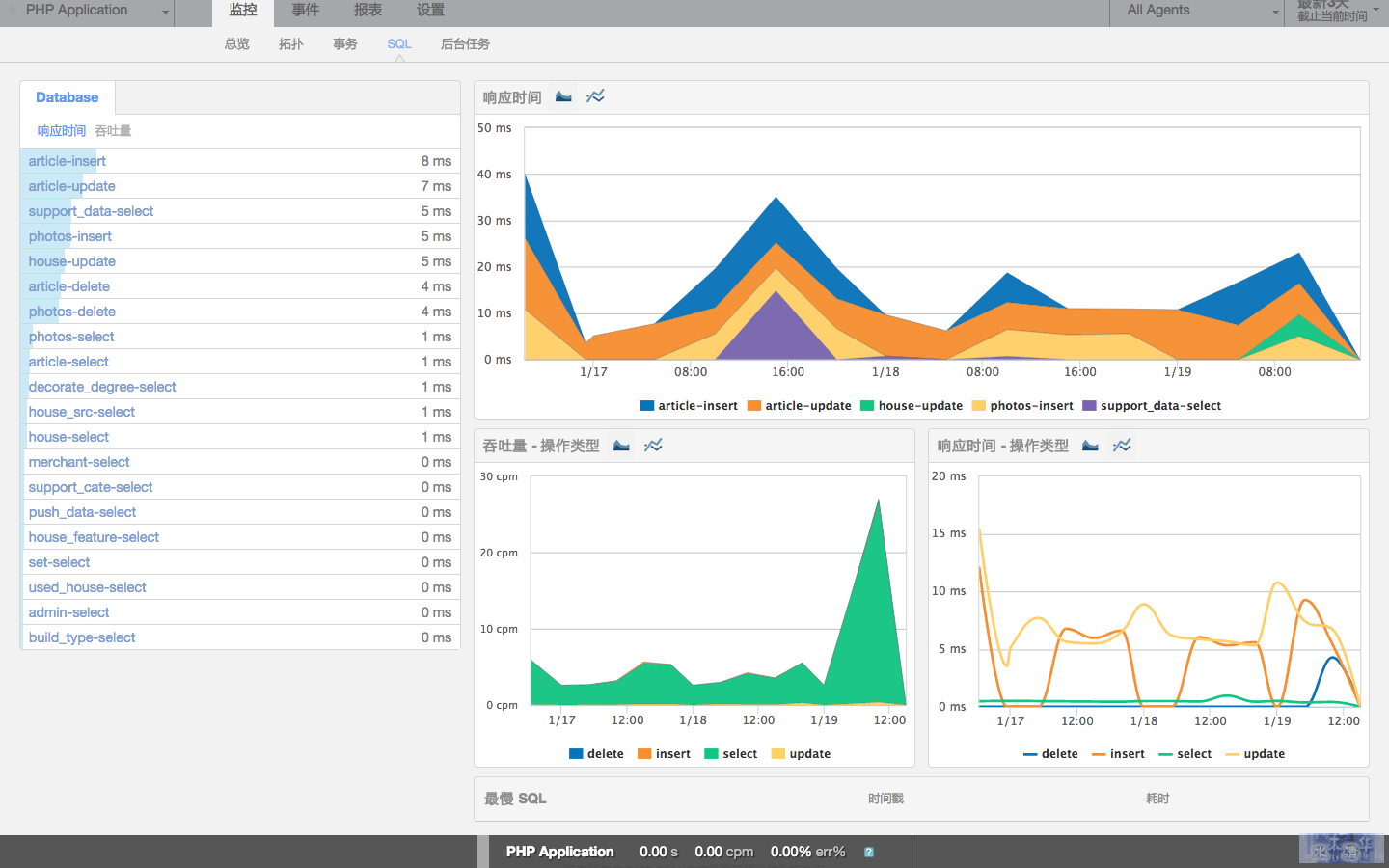Open the All Agents dropdown

point(1197,11)
